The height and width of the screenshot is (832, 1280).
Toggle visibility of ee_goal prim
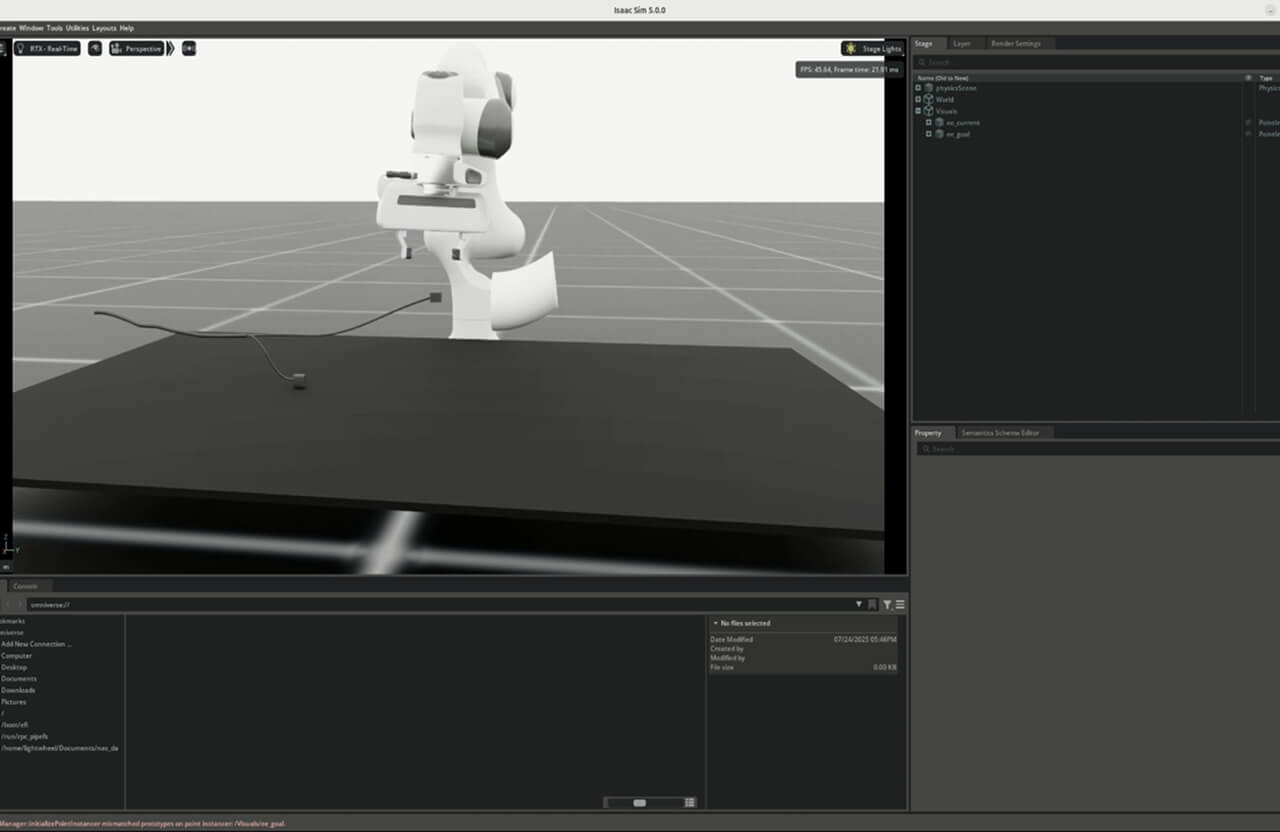click(1247, 134)
